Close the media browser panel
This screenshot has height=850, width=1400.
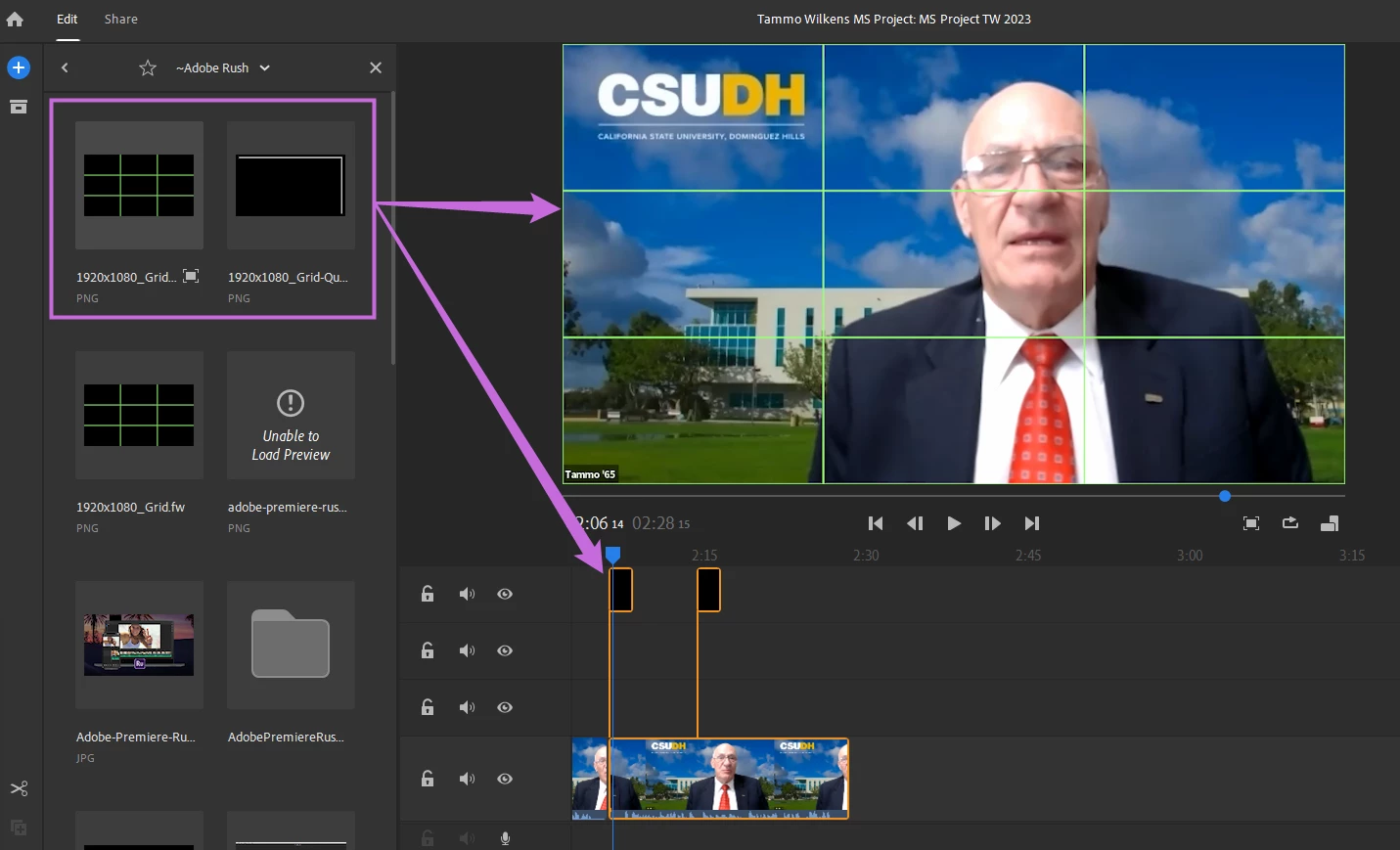coord(376,67)
